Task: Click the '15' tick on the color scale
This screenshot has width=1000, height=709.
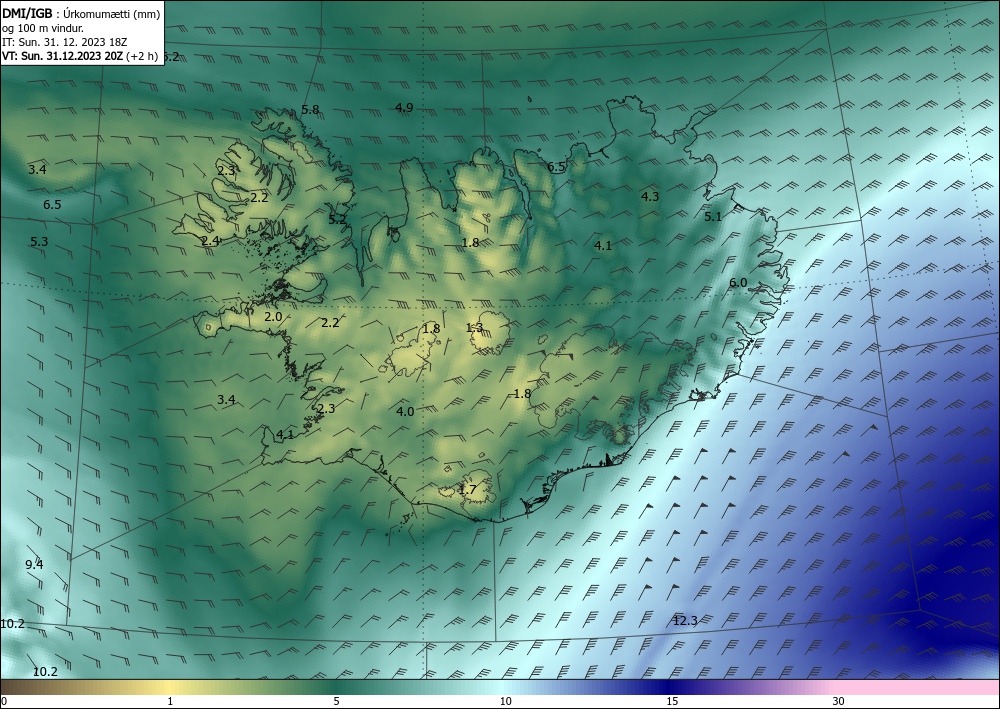Action: pyautogui.click(x=672, y=702)
